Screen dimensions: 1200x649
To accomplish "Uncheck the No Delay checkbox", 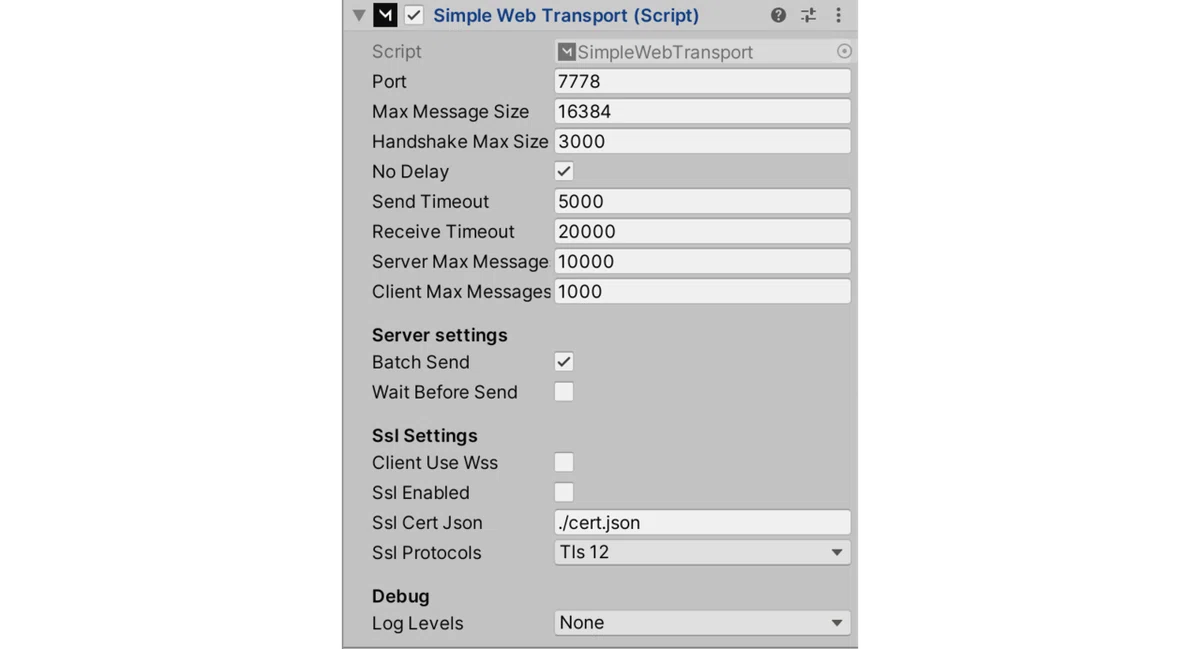I will pos(564,171).
